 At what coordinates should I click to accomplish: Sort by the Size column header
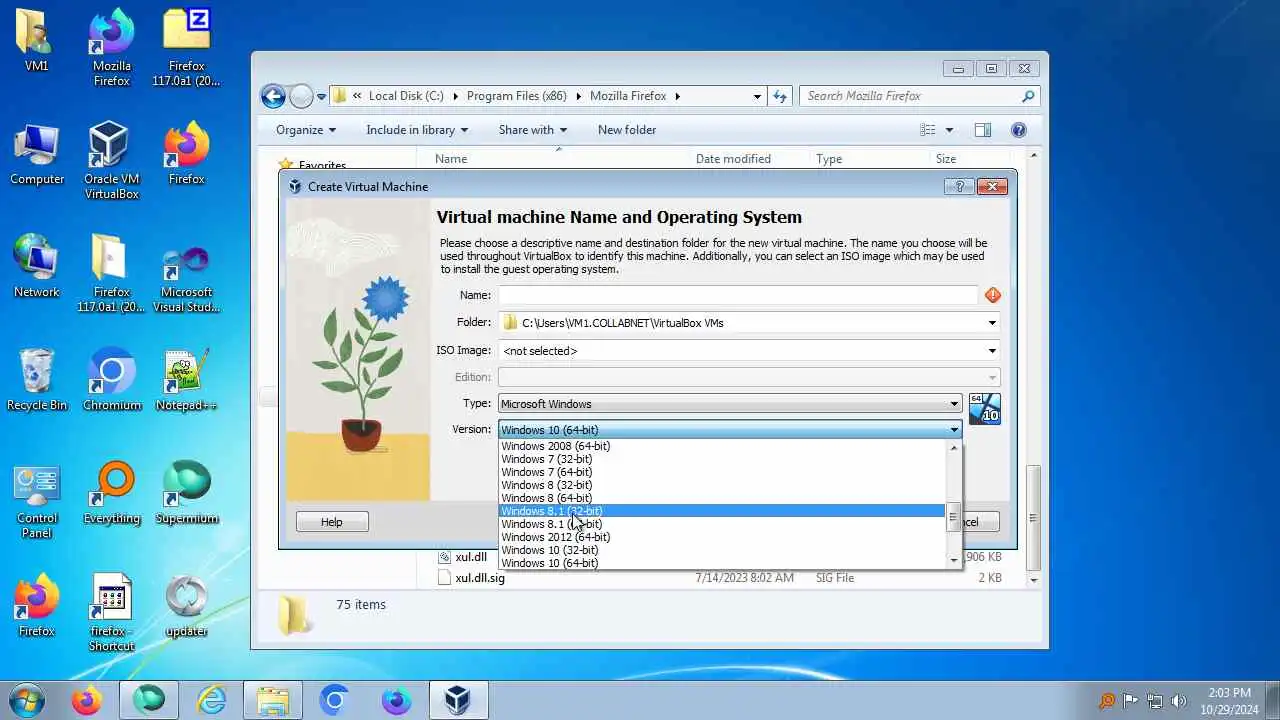[x=946, y=159]
